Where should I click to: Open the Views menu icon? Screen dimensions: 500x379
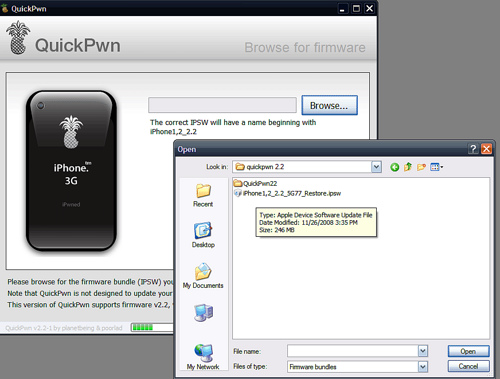436,167
